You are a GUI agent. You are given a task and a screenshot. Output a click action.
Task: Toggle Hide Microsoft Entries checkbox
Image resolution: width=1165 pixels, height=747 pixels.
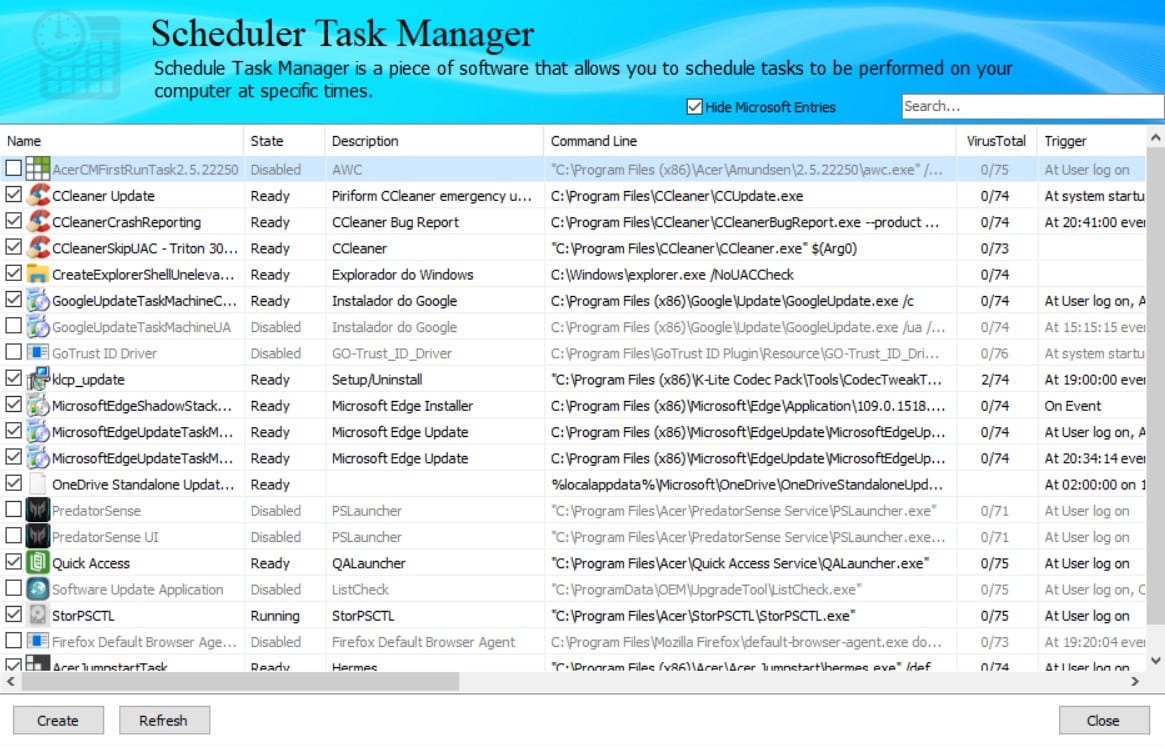pyautogui.click(x=695, y=107)
